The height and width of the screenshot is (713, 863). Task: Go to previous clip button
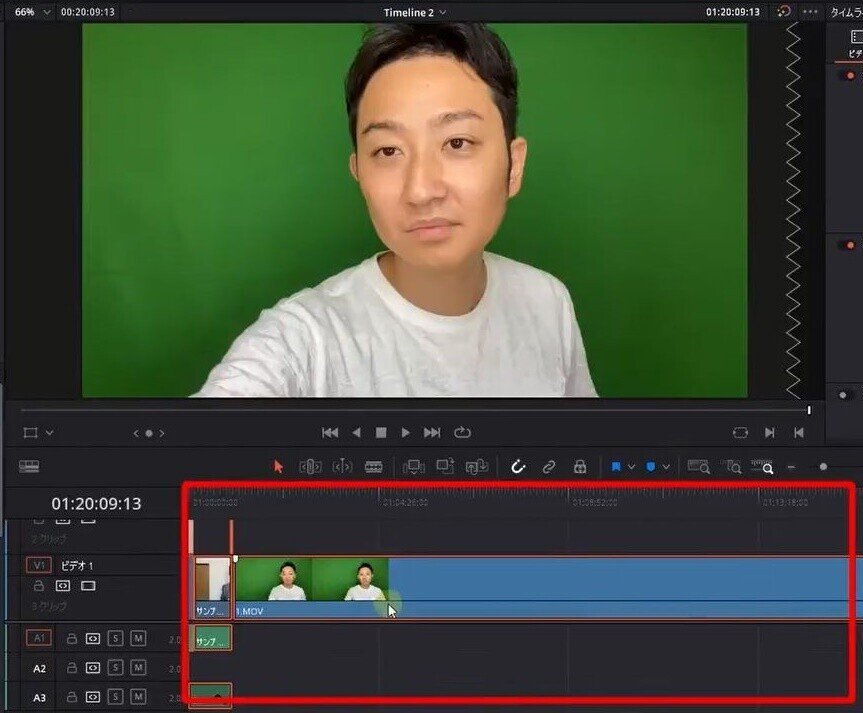click(x=799, y=433)
